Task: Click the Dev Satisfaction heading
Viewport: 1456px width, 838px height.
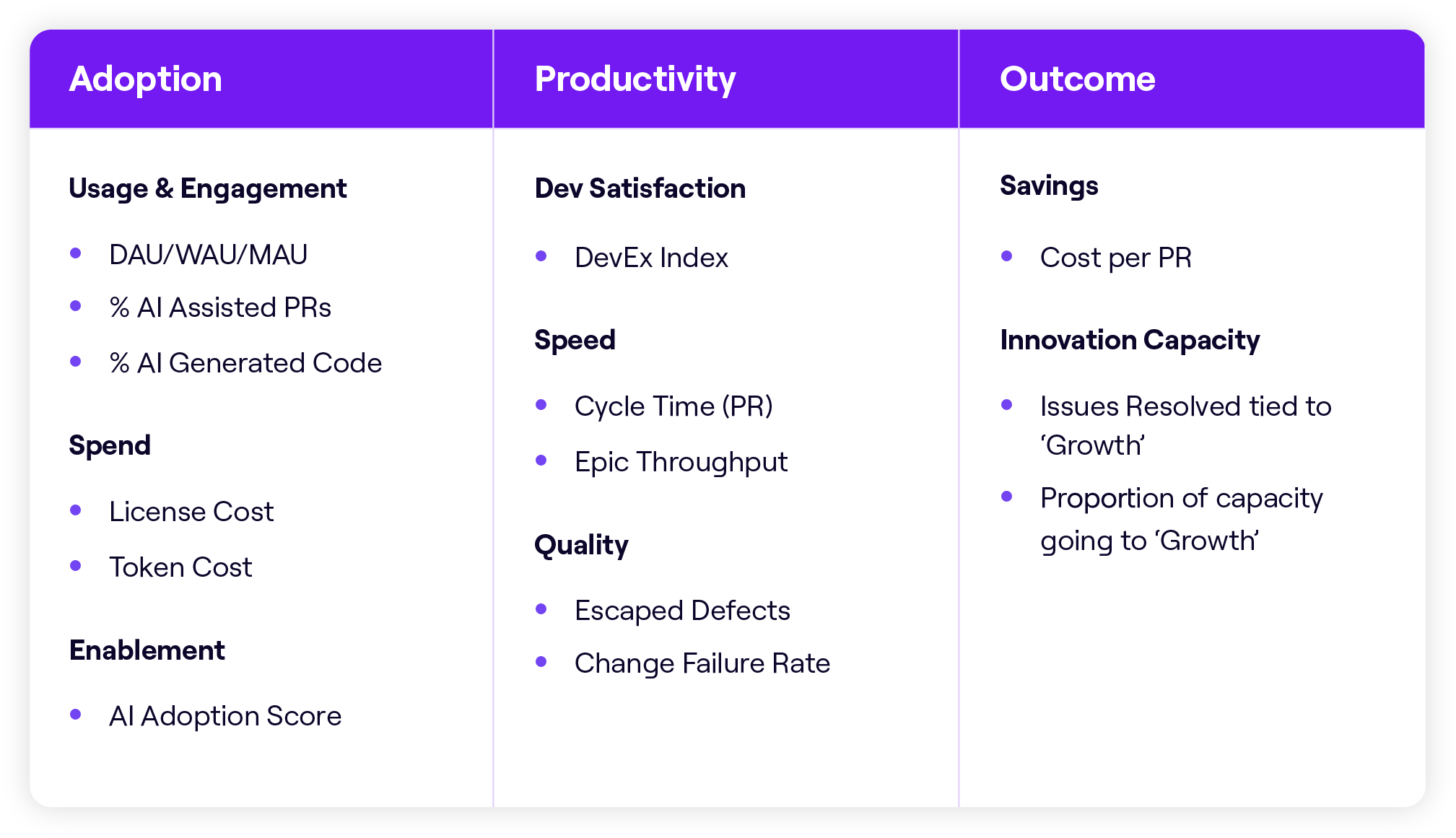Action: (x=640, y=188)
